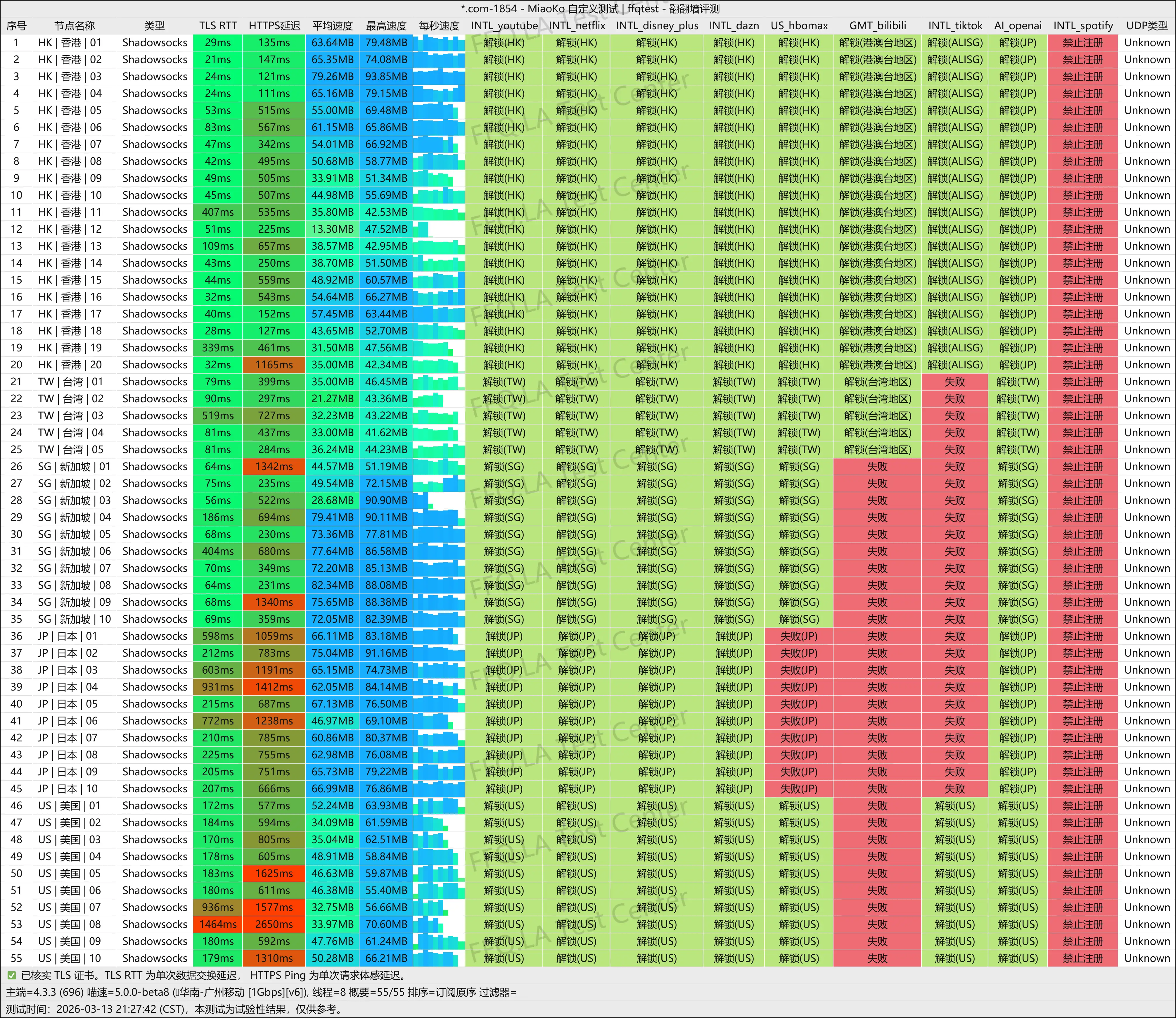Select the 平均速度 column header
Viewport: 1176px width, 1018px height.
[332, 25]
